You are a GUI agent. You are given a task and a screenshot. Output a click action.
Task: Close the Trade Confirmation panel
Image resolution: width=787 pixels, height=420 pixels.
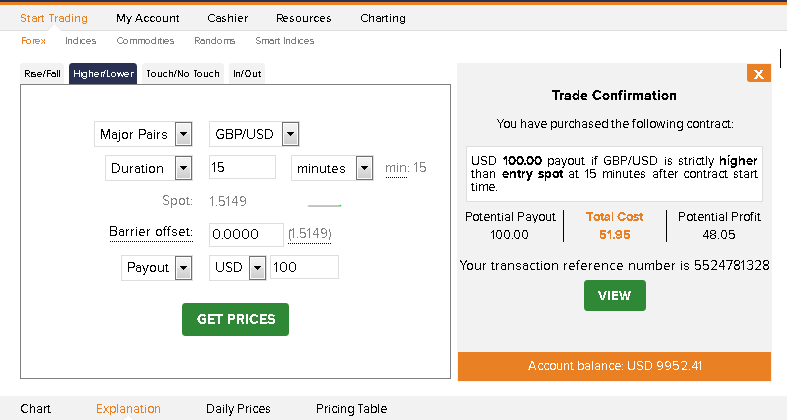point(758,74)
